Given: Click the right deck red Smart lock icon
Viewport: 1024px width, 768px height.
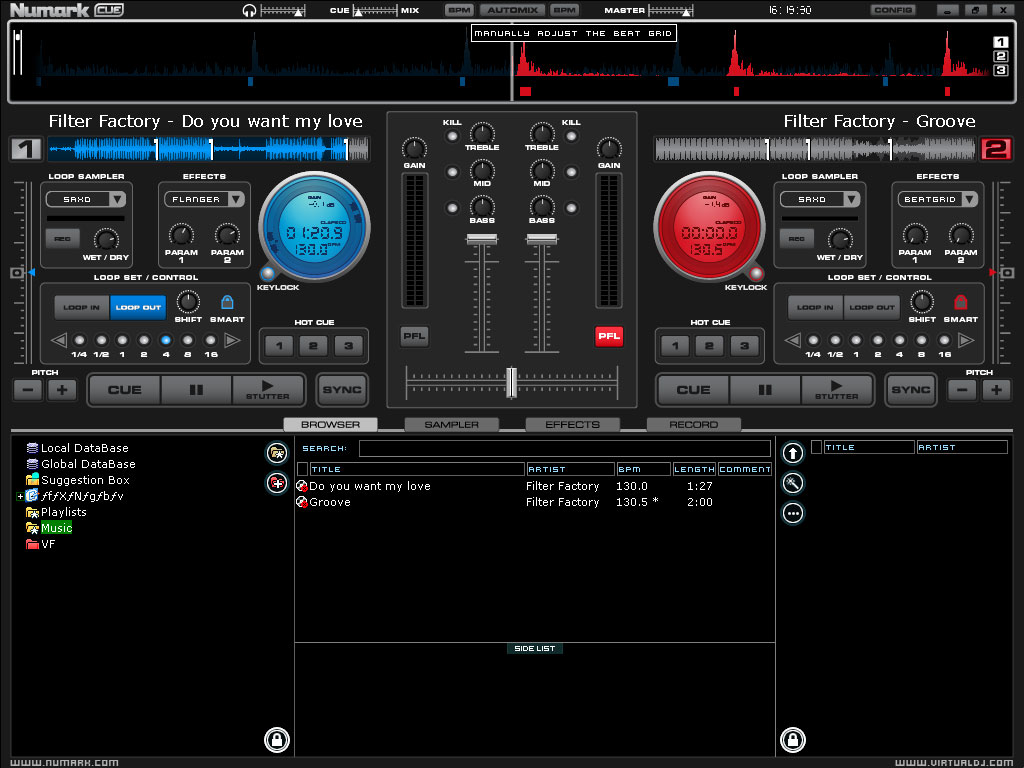Looking at the screenshot, I should point(961,302).
